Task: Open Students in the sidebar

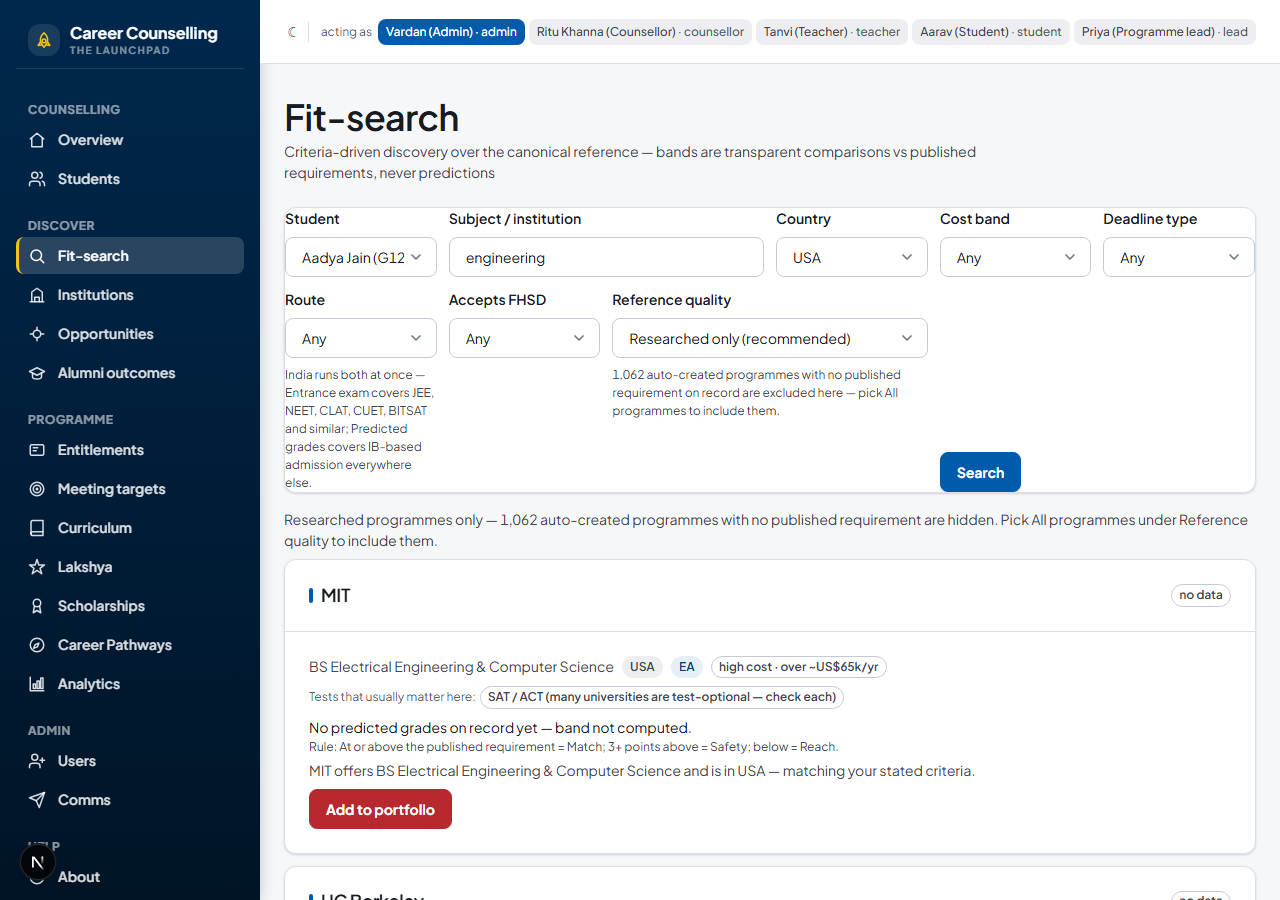Action: 130,179
